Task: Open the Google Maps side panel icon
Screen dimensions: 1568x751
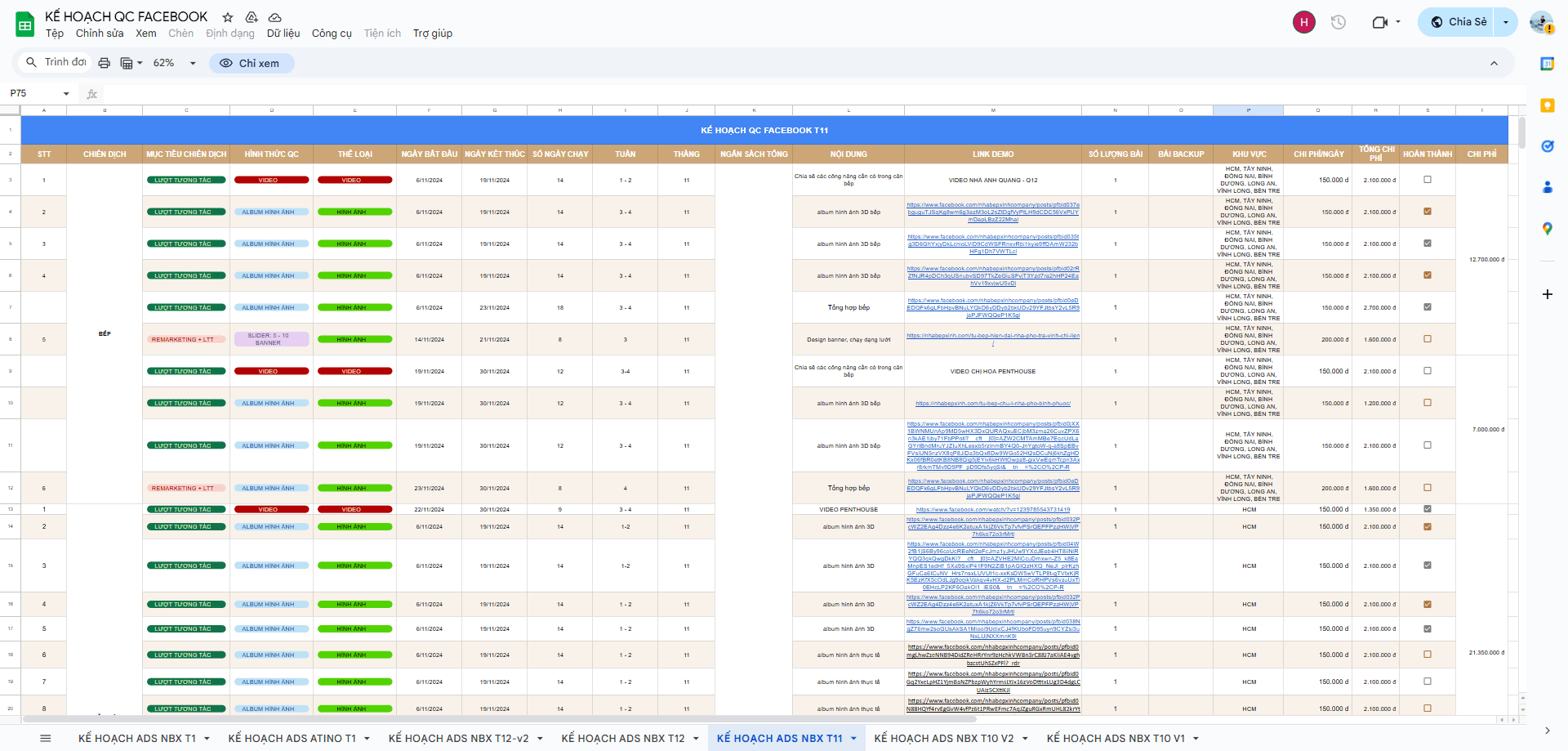Action: pos(1547,229)
